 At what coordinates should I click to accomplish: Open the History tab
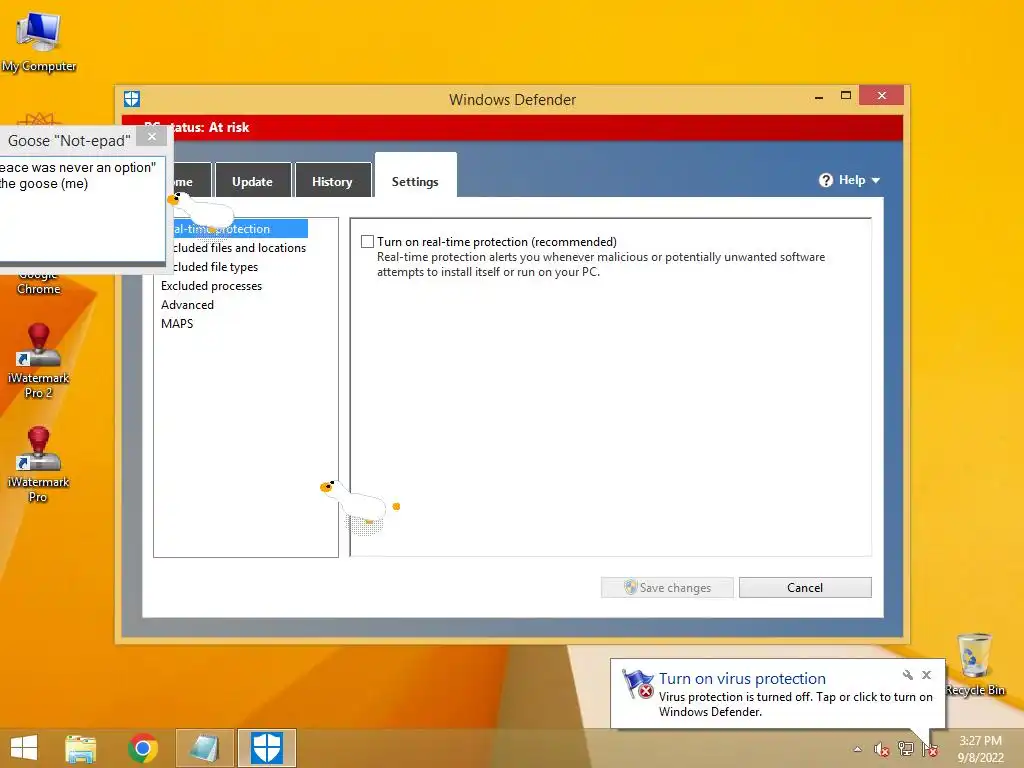click(x=332, y=181)
